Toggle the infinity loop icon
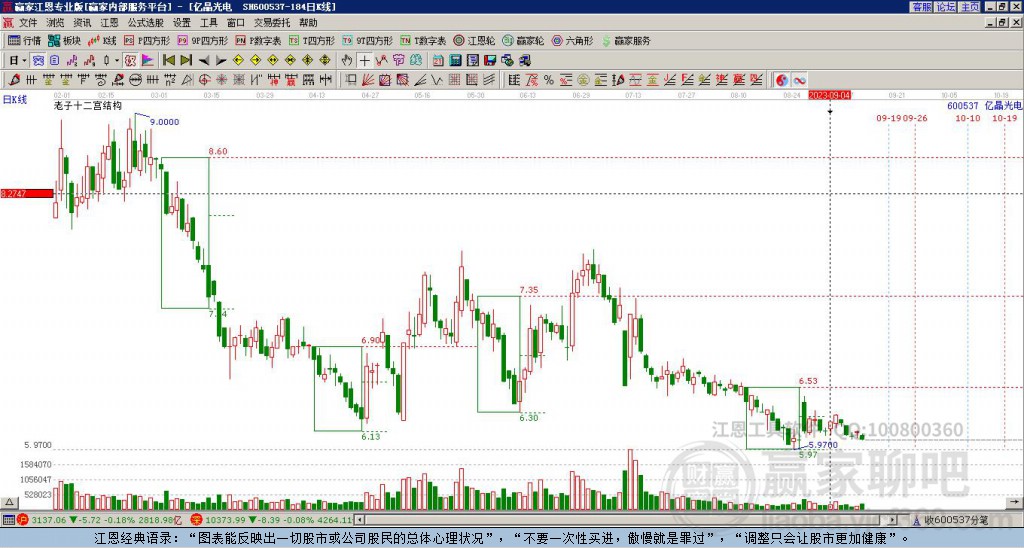This screenshot has height=548, width=1024. click(799, 80)
